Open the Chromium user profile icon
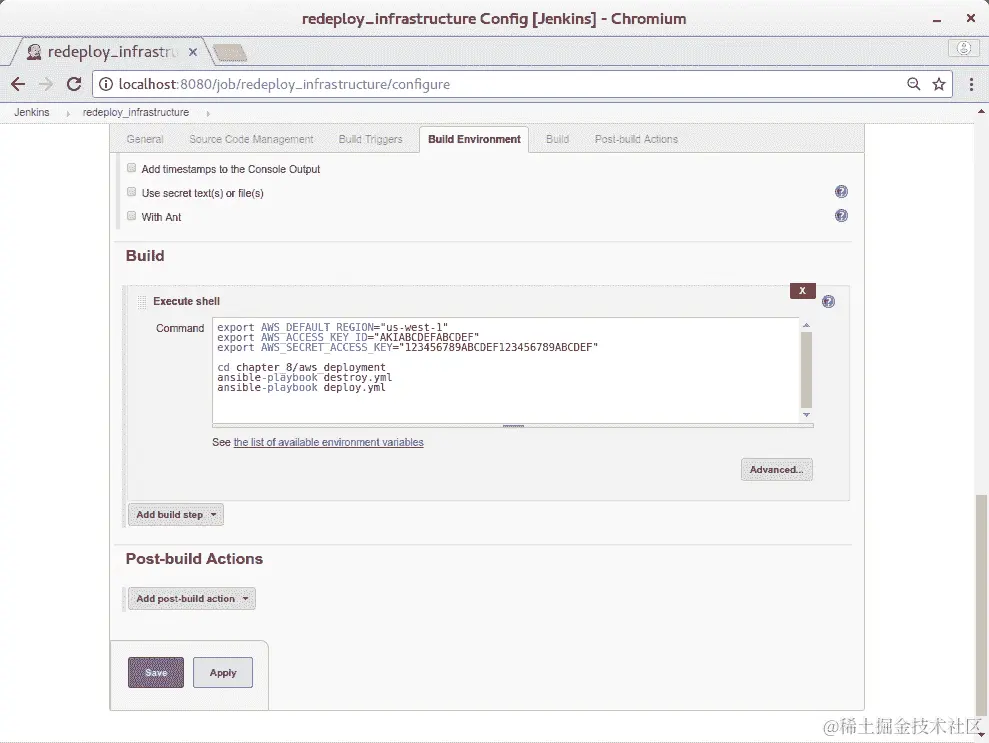 [x=964, y=48]
